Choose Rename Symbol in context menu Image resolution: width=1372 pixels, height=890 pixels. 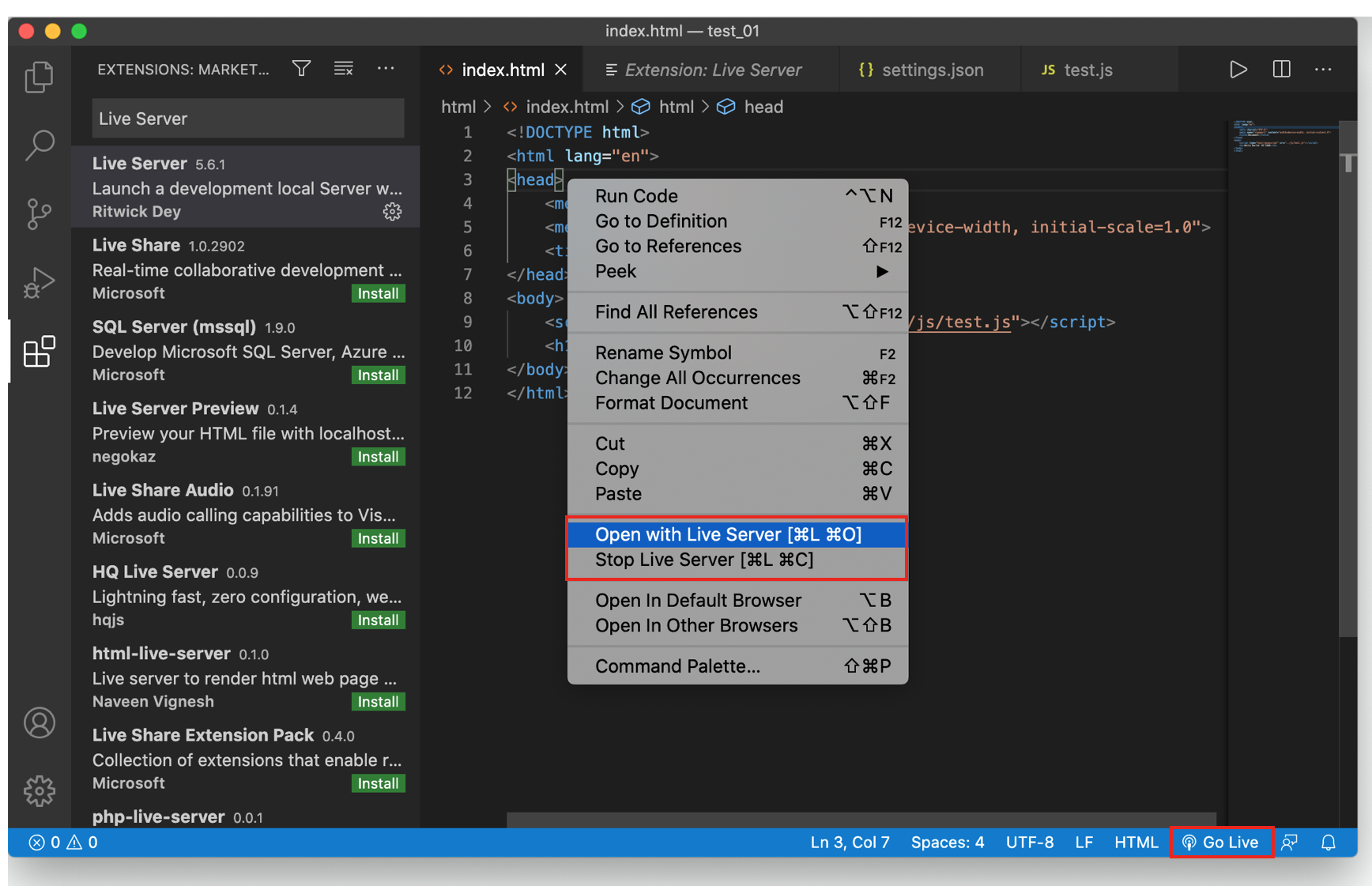point(737,353)
